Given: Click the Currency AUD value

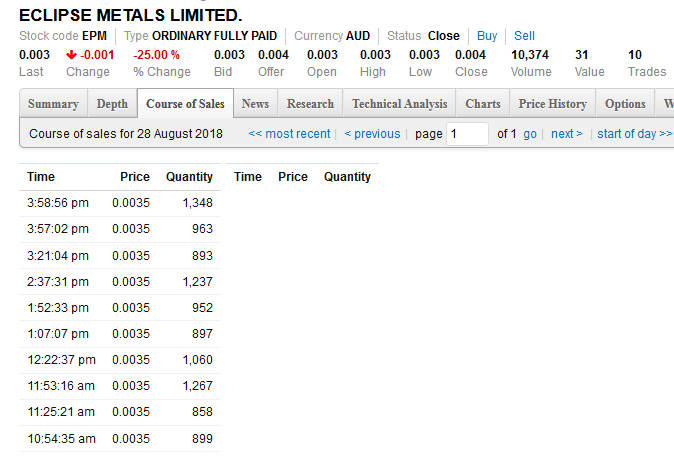Looking at the screenshot, I should click(x=358, y=36).
